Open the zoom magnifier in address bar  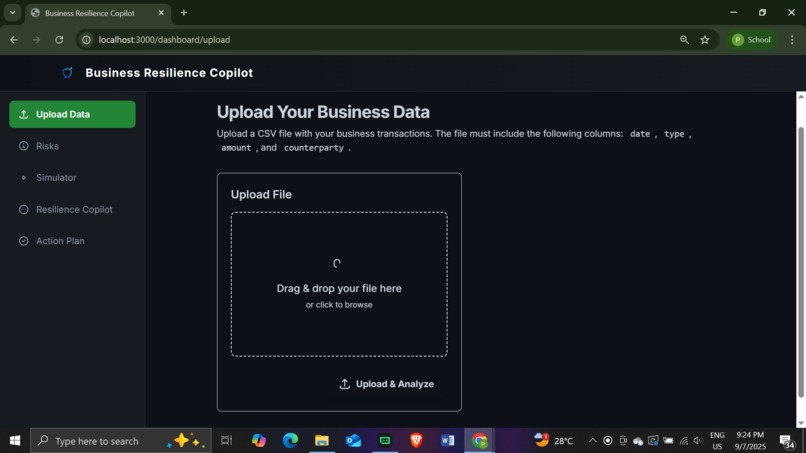point(684,40)
